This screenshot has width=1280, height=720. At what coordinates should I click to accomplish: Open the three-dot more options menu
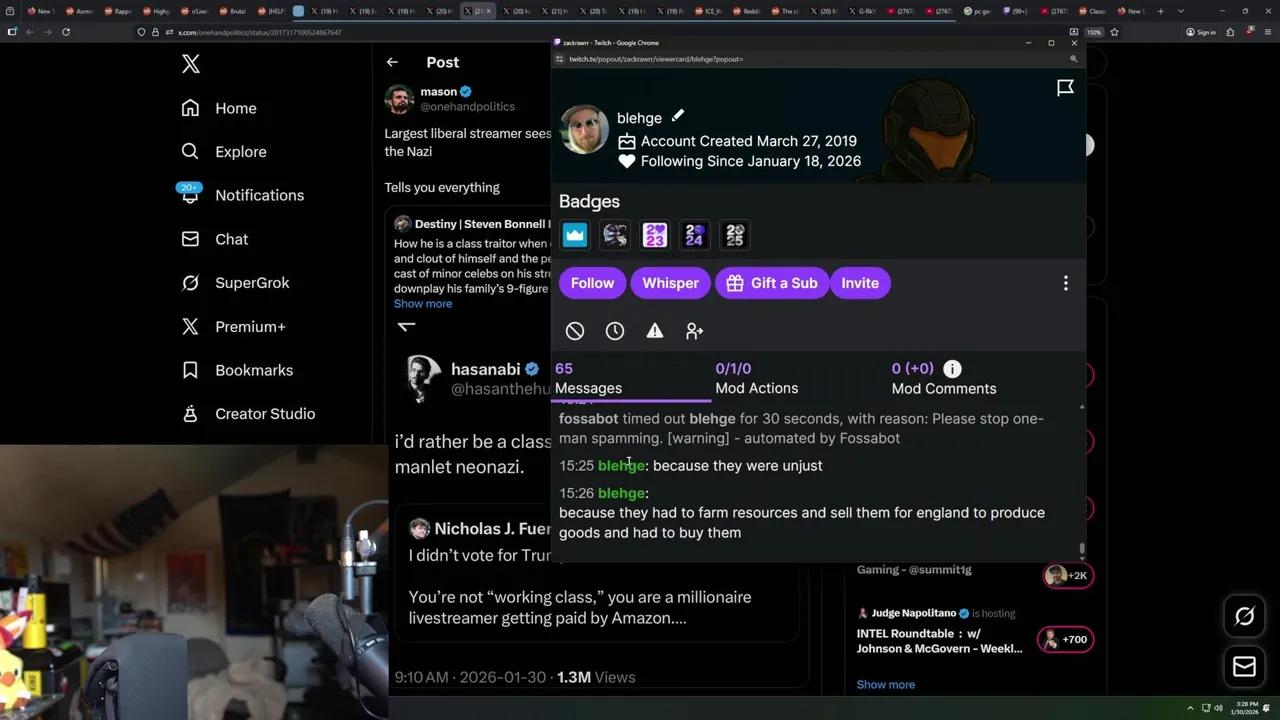[x=1065, y=283]
